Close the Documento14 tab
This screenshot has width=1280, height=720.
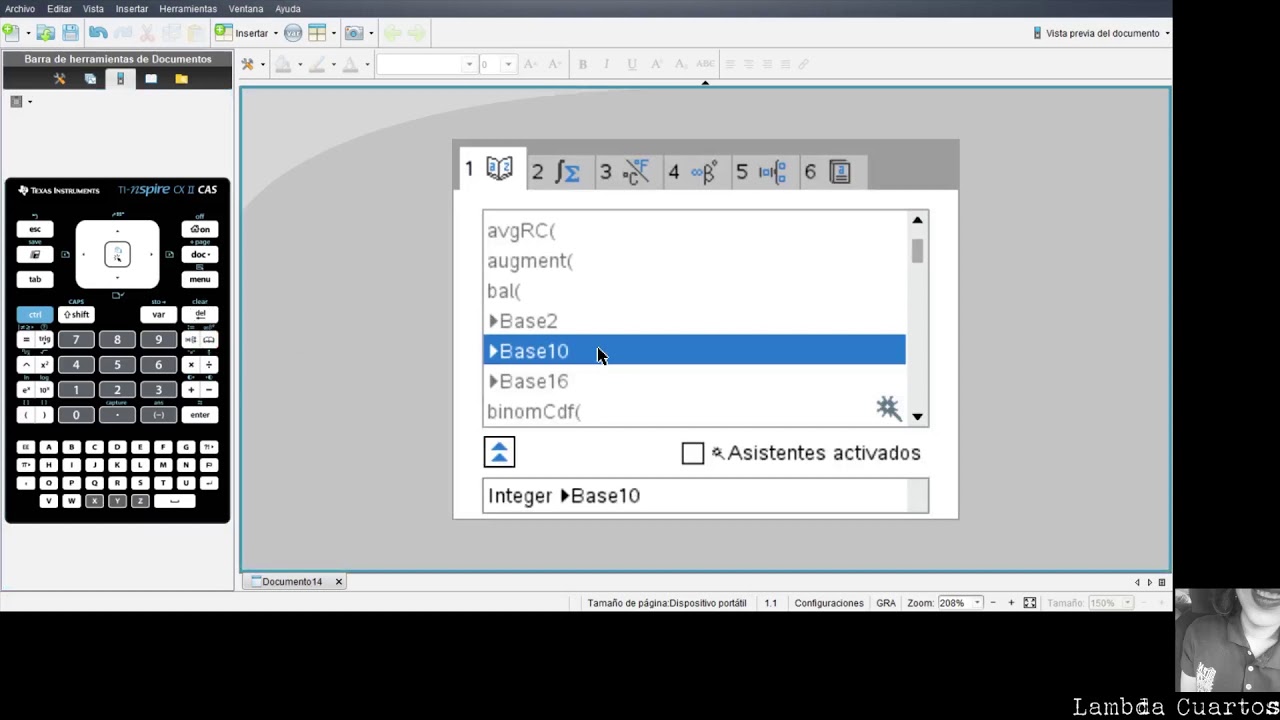(x=338, y=582)
